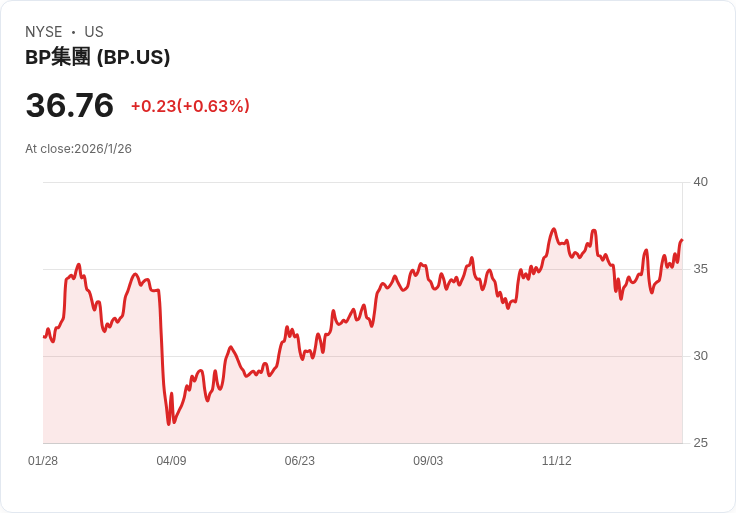This screenshot has width=736, height=513.
Task: Click the US market label
Action: click(94, 32)
